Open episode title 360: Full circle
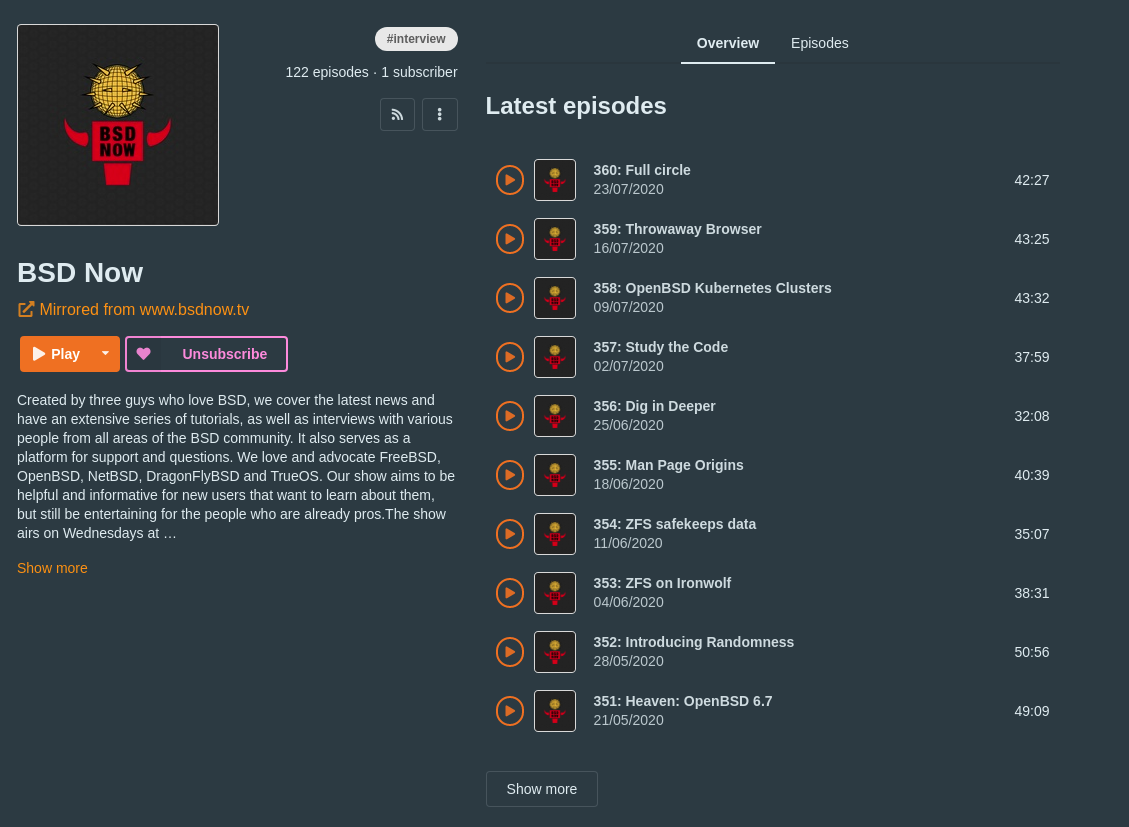 click(x=642, y=170)
